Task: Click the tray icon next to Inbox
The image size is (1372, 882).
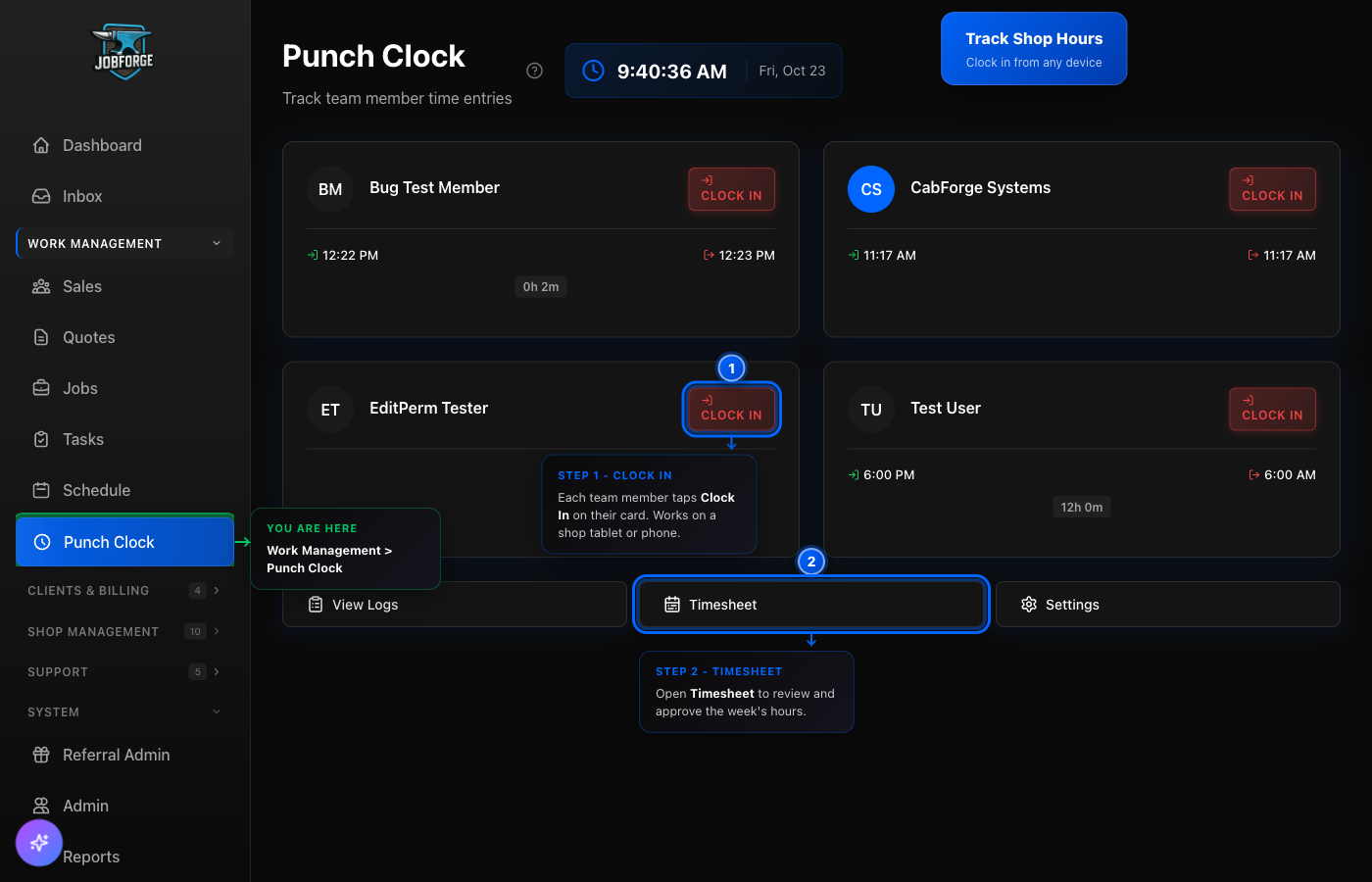Action: 41,196
